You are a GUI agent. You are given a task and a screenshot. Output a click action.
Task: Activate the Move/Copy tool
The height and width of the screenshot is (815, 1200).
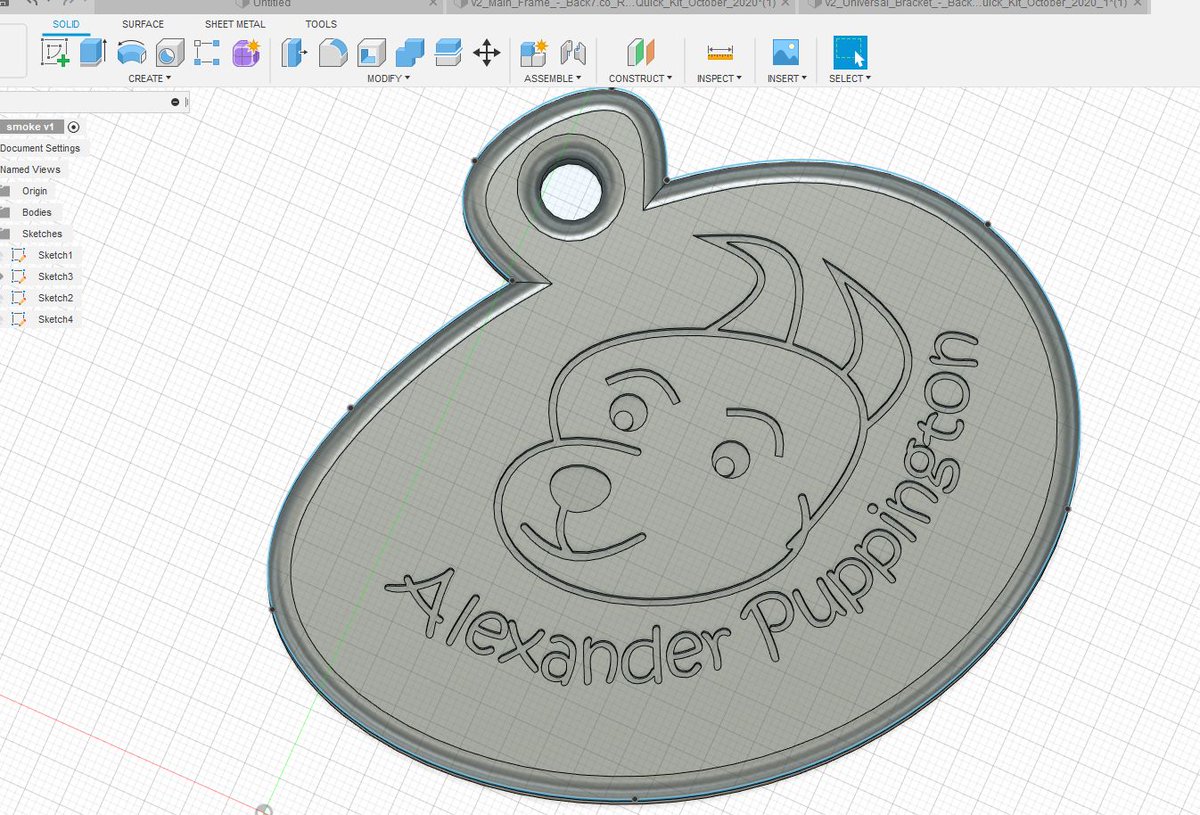[x=487, y=53]
